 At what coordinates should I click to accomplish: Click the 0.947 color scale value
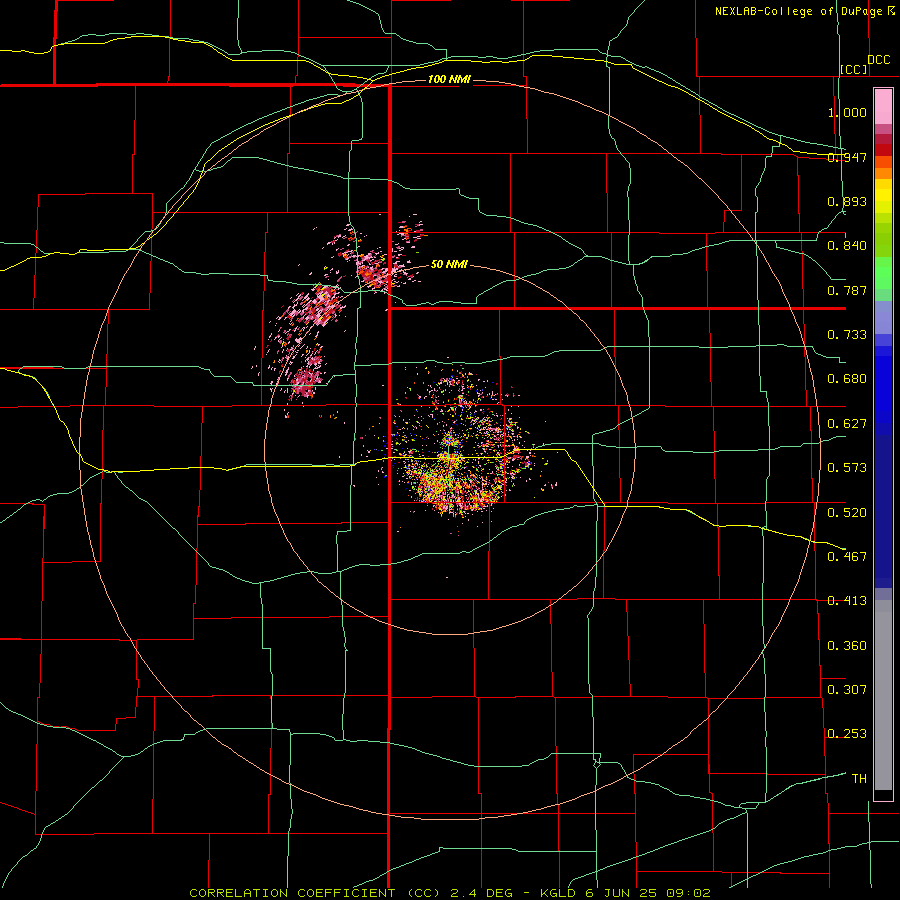point(847,157)
